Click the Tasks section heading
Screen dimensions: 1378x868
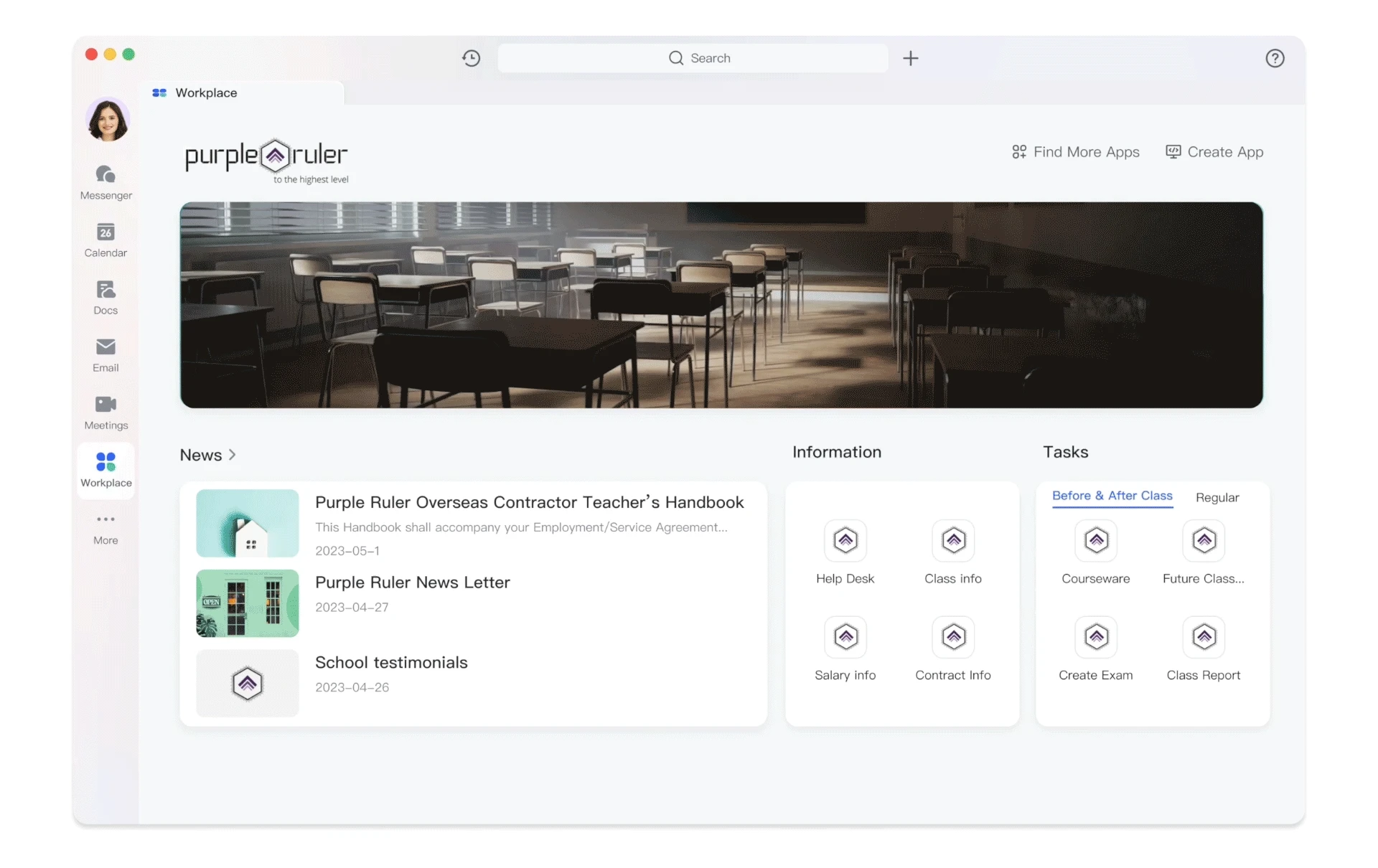point(1066,452)
